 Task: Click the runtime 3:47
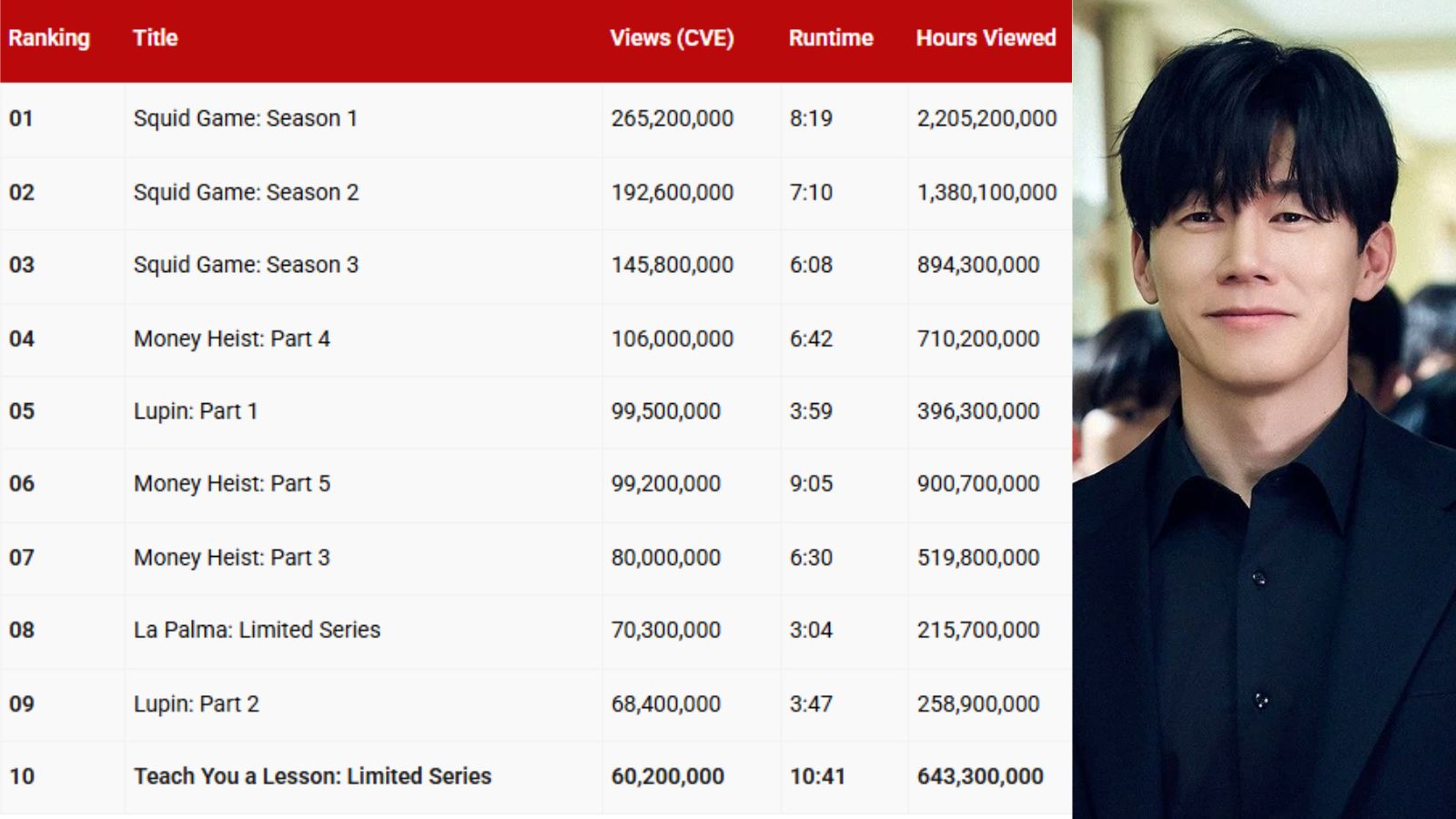pyautogui.click(x=811, y=704)
